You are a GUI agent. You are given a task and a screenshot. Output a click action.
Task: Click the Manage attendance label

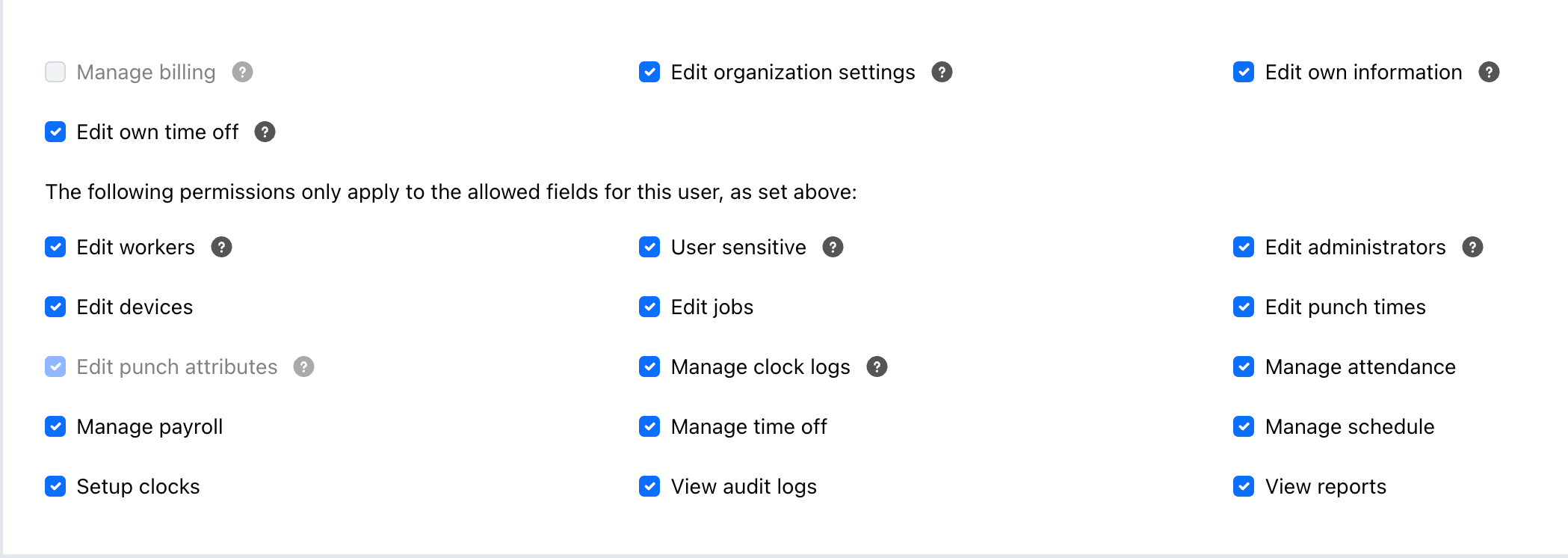click(1360, 367)
